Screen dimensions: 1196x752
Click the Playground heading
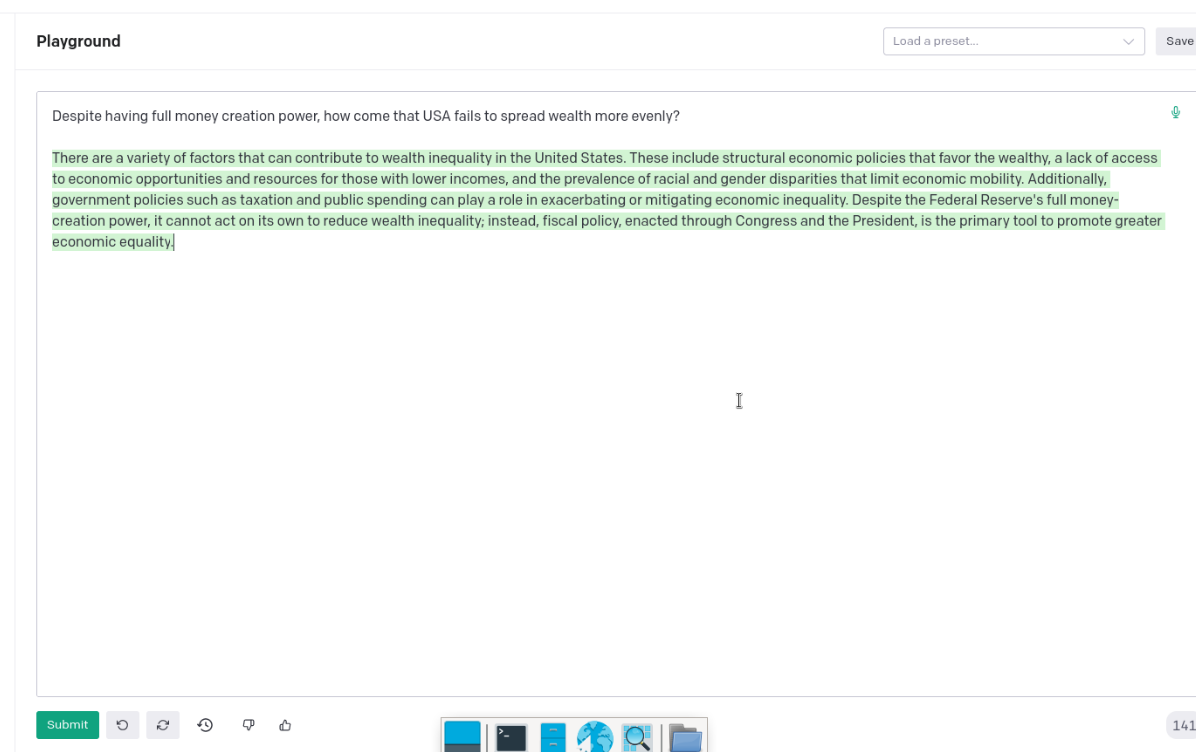pos(78,41)
